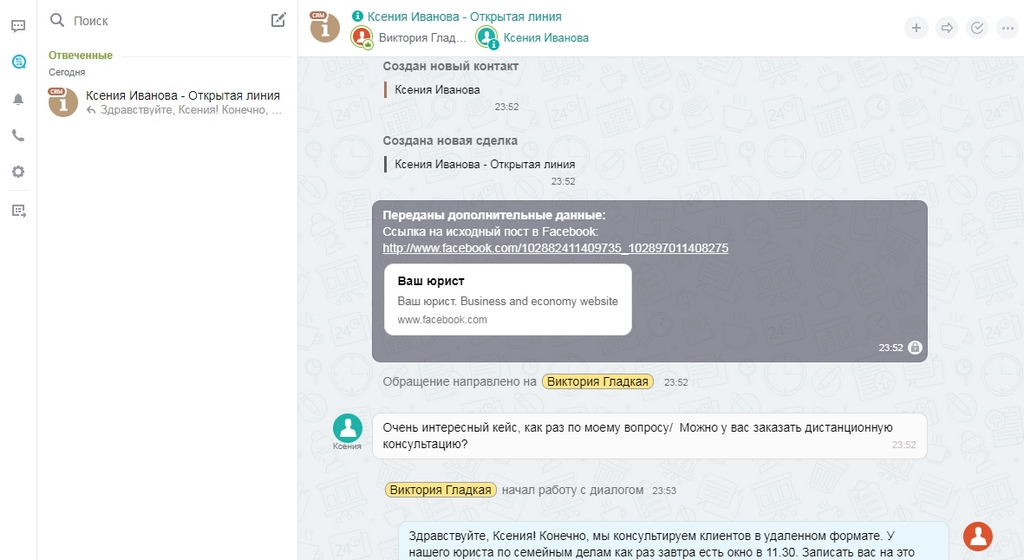Open settings gear in sidebar
This screenshot has width=1024, height=560.
18,172
